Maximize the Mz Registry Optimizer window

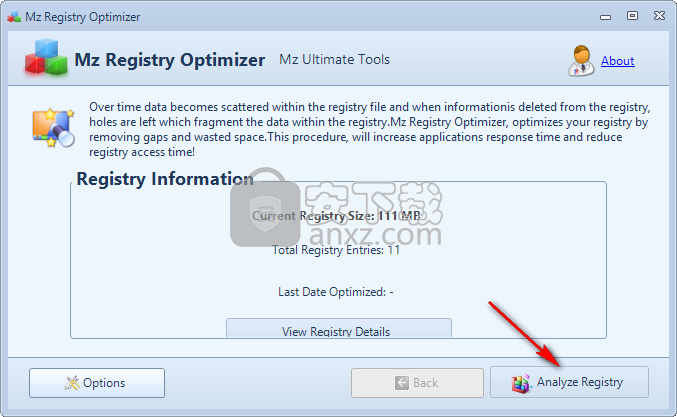[632, 16]
